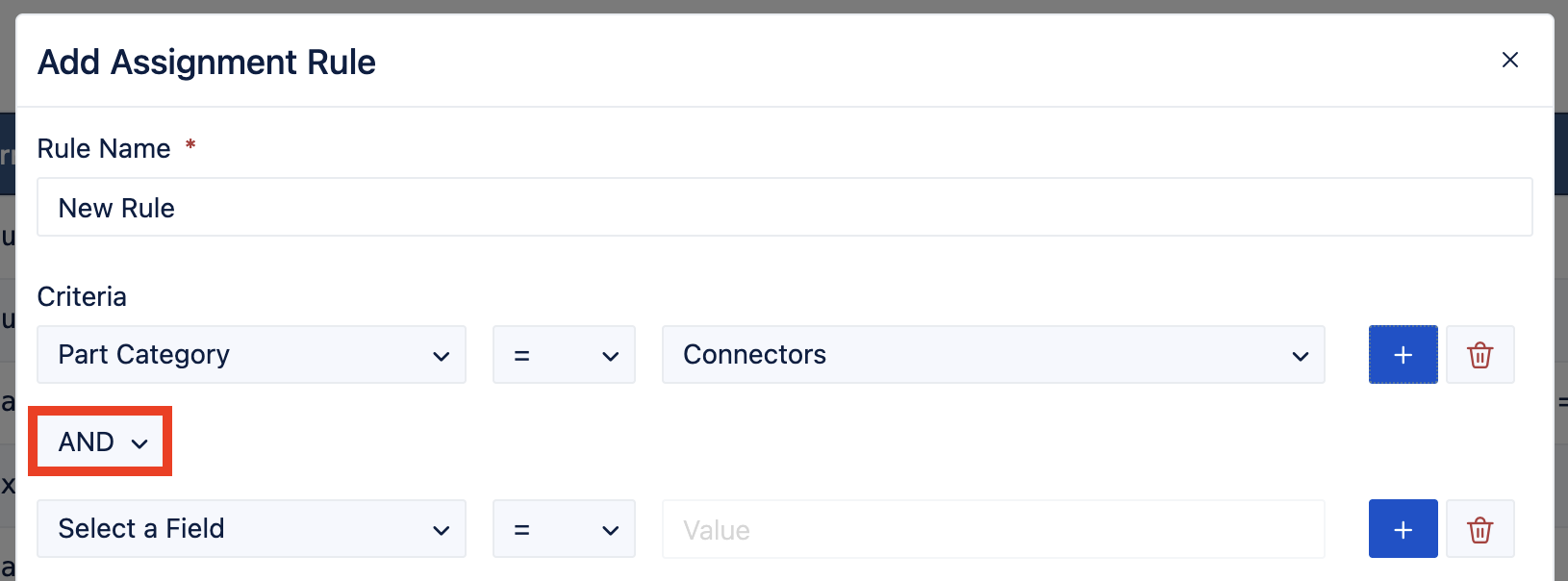The height and width of the screenshot is (581, 1568).
Task: Add criterion using plus icon in Connectors row
Action: coord(1403,354)
